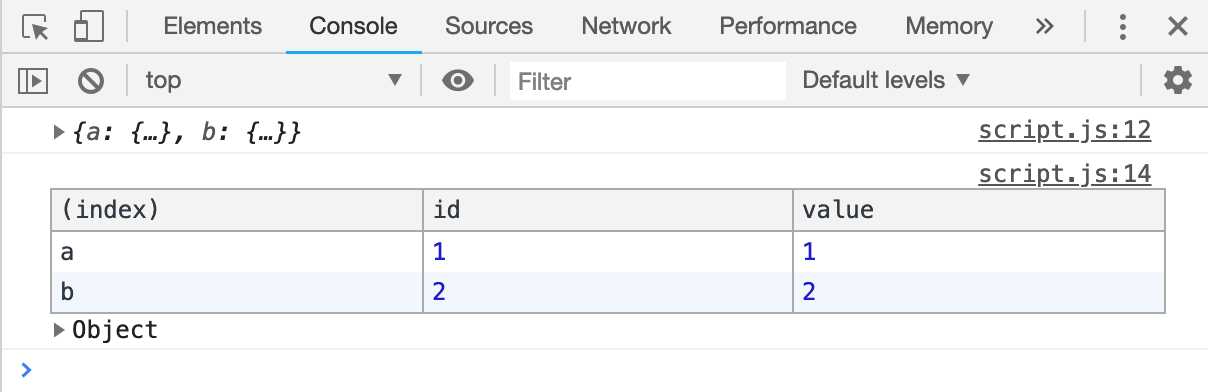Image resolution: width=1208 pixels, height=392 pixels.
Task: Activate the inspect element picker icon
Action: click(x=35, y=27)
